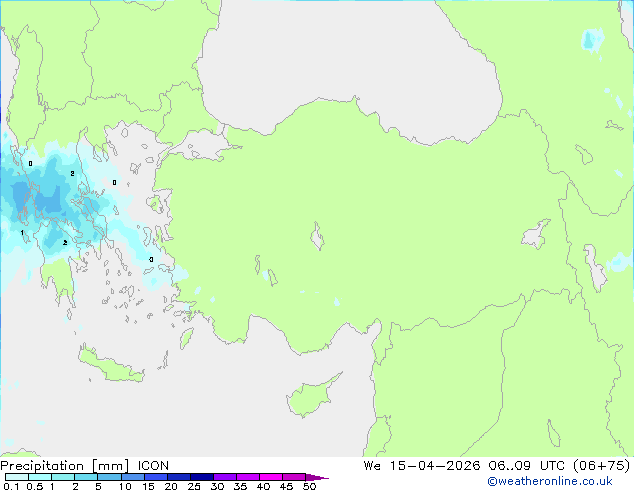Click the 'ICON' model name label

tap(153, 466)
